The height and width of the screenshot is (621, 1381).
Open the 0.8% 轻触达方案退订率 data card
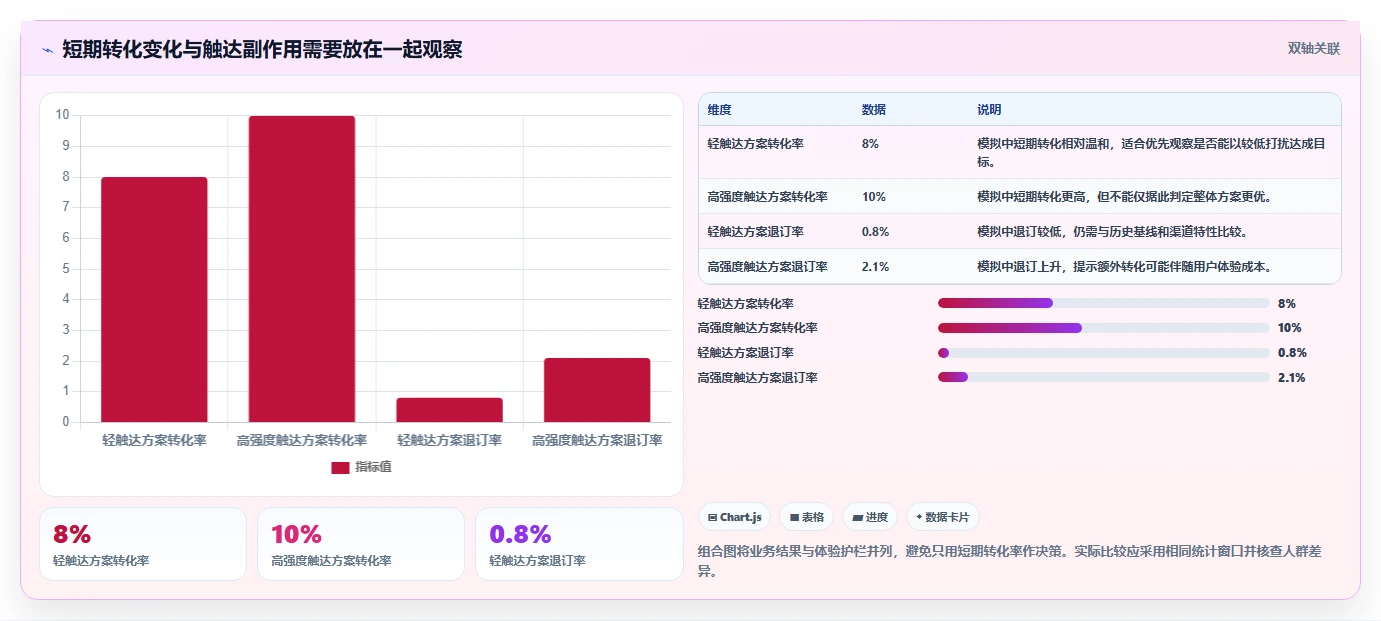[x=579, y=544]
